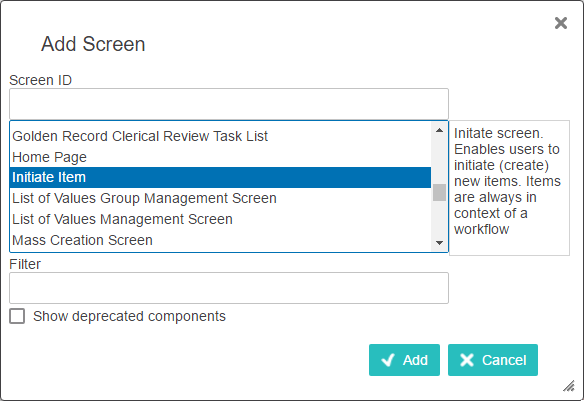
Task: Click the X icon on Cancel button
Action: 467,360
